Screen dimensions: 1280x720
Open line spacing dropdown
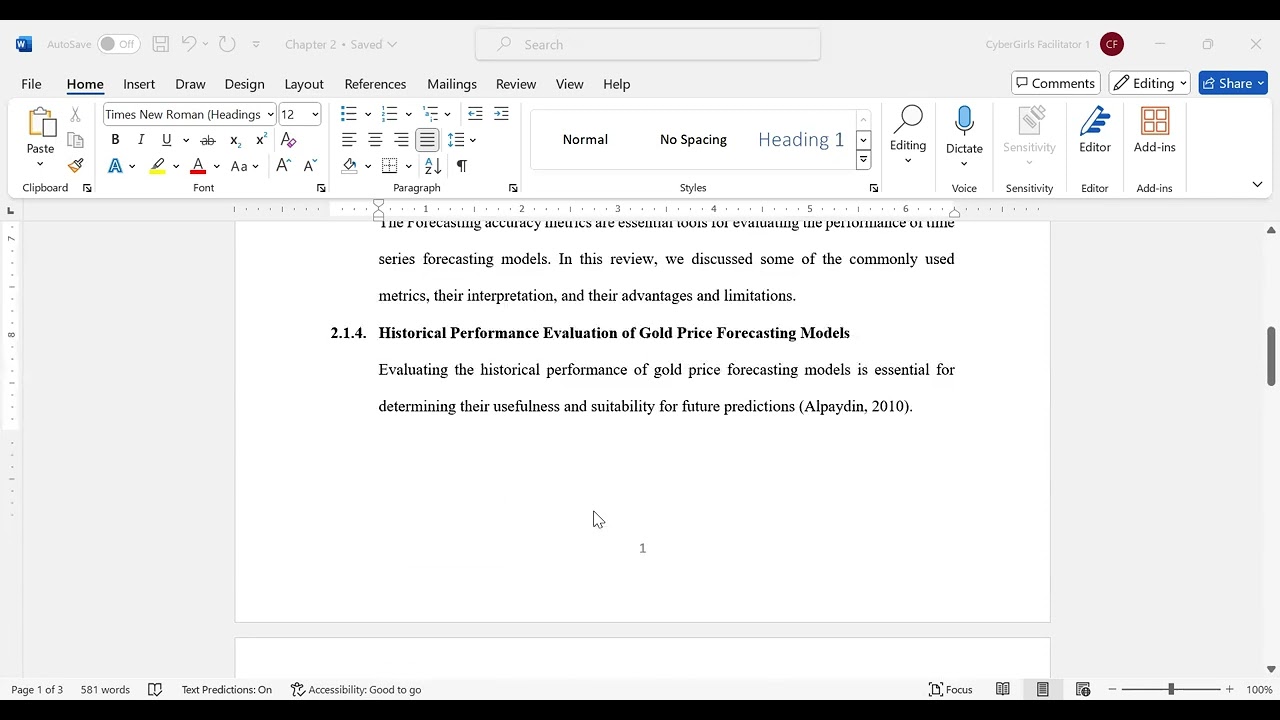(473, 140)
